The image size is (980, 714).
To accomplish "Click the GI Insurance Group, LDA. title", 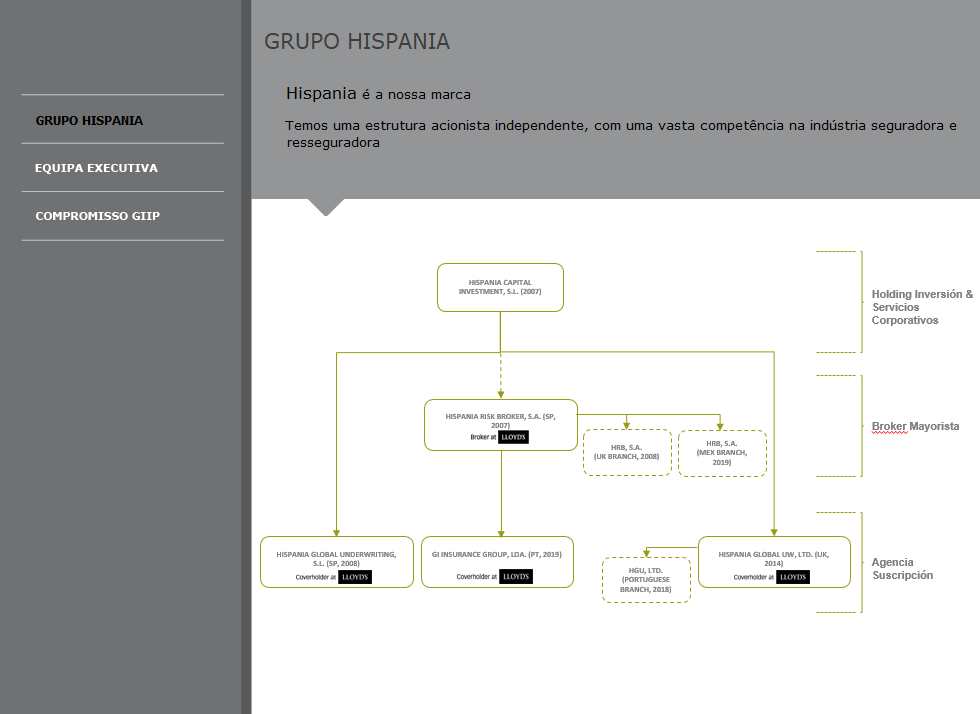I will tap(497, 553).
